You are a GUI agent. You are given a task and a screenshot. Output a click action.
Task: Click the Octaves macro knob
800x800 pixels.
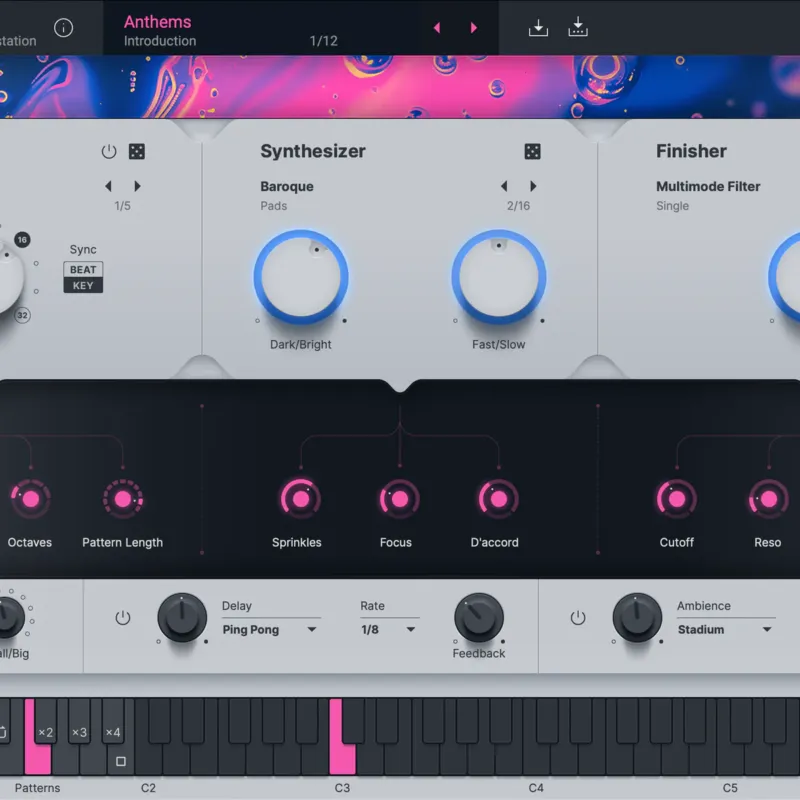click(x=31, y=499)
